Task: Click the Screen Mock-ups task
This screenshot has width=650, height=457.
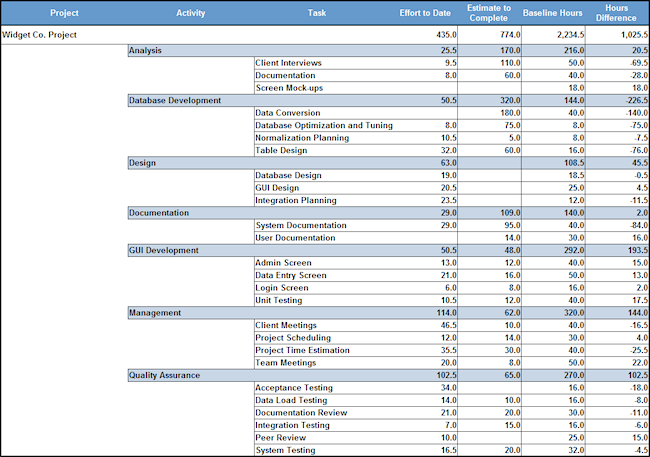Action: (x=289, y=88)
